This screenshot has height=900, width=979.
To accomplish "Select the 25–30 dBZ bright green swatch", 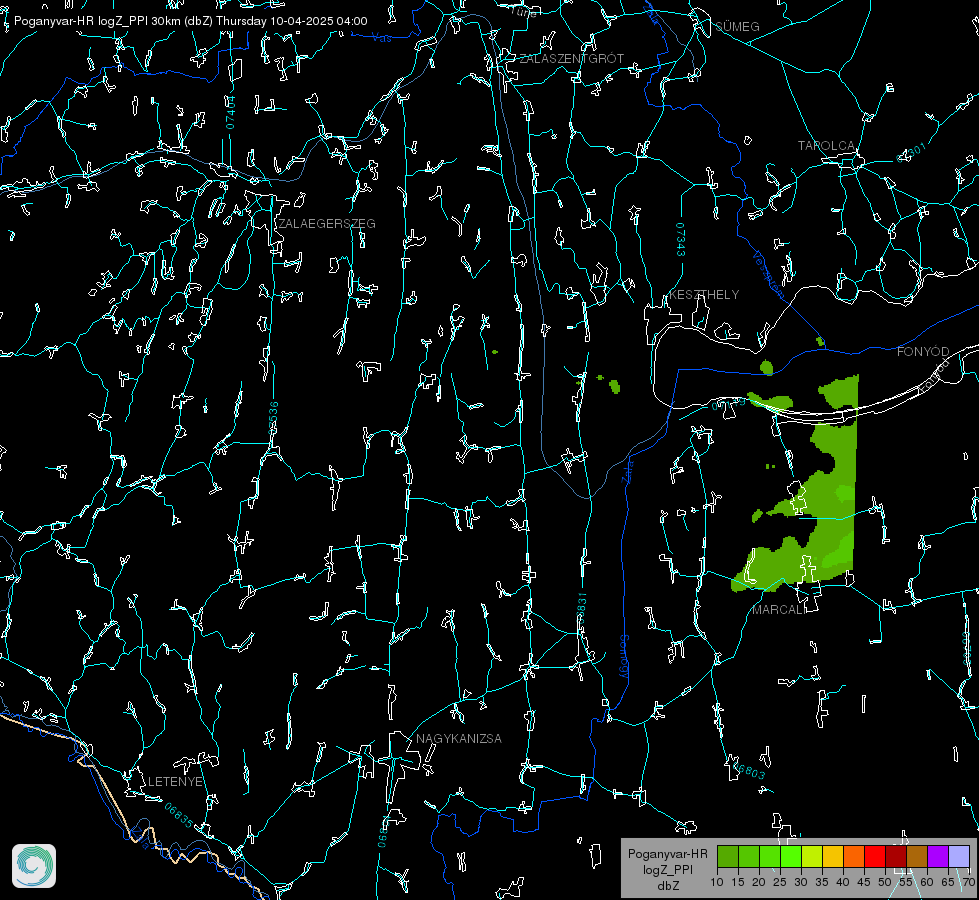I will pos(791,856).
